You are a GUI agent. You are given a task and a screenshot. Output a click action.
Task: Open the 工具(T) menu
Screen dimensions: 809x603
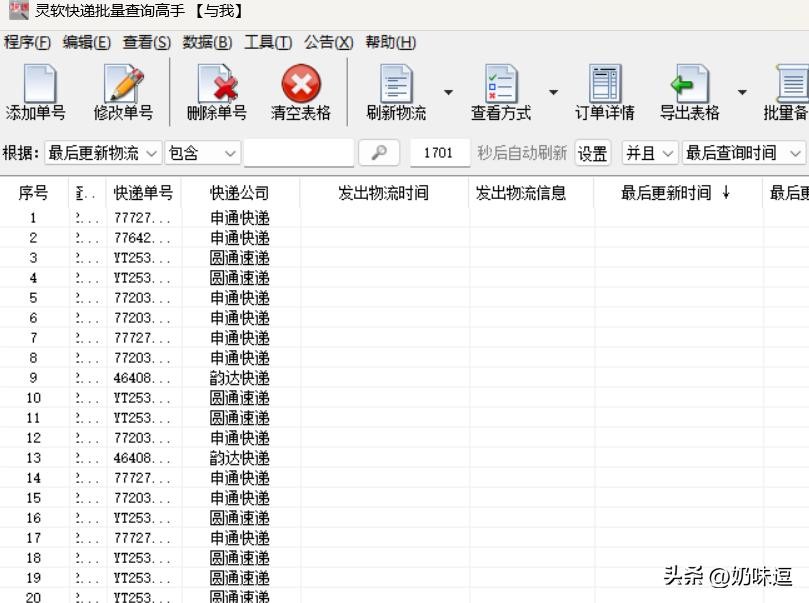click(x=267, y=42)
